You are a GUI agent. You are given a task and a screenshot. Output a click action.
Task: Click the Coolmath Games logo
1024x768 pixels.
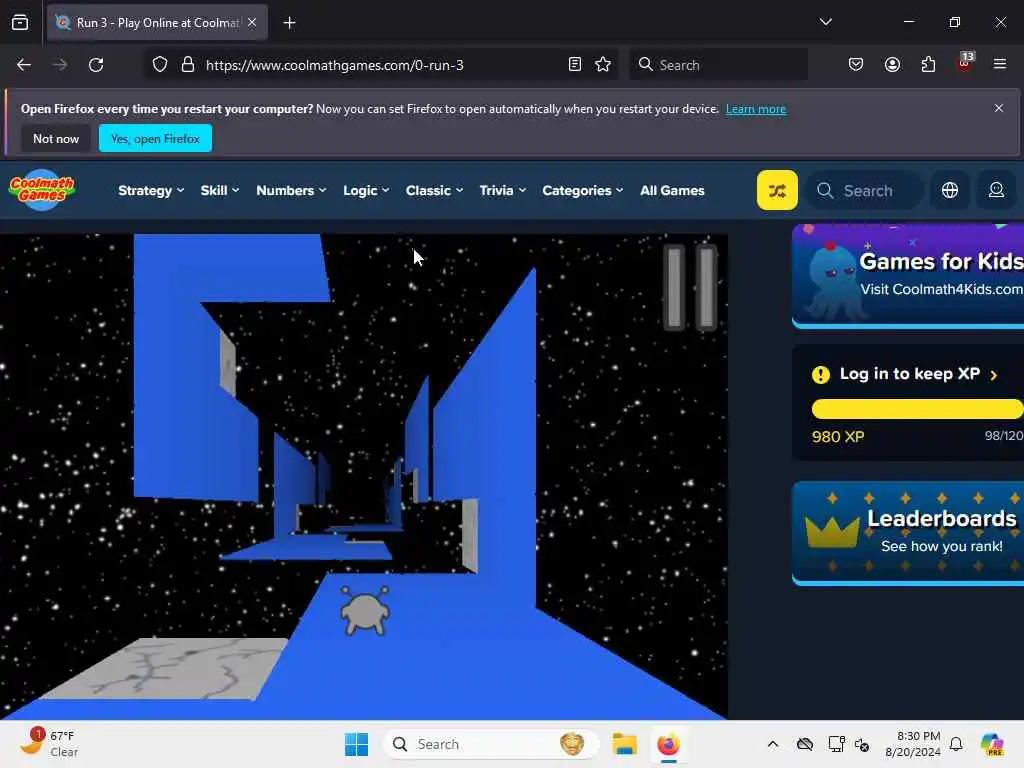[x=42, y=190]
